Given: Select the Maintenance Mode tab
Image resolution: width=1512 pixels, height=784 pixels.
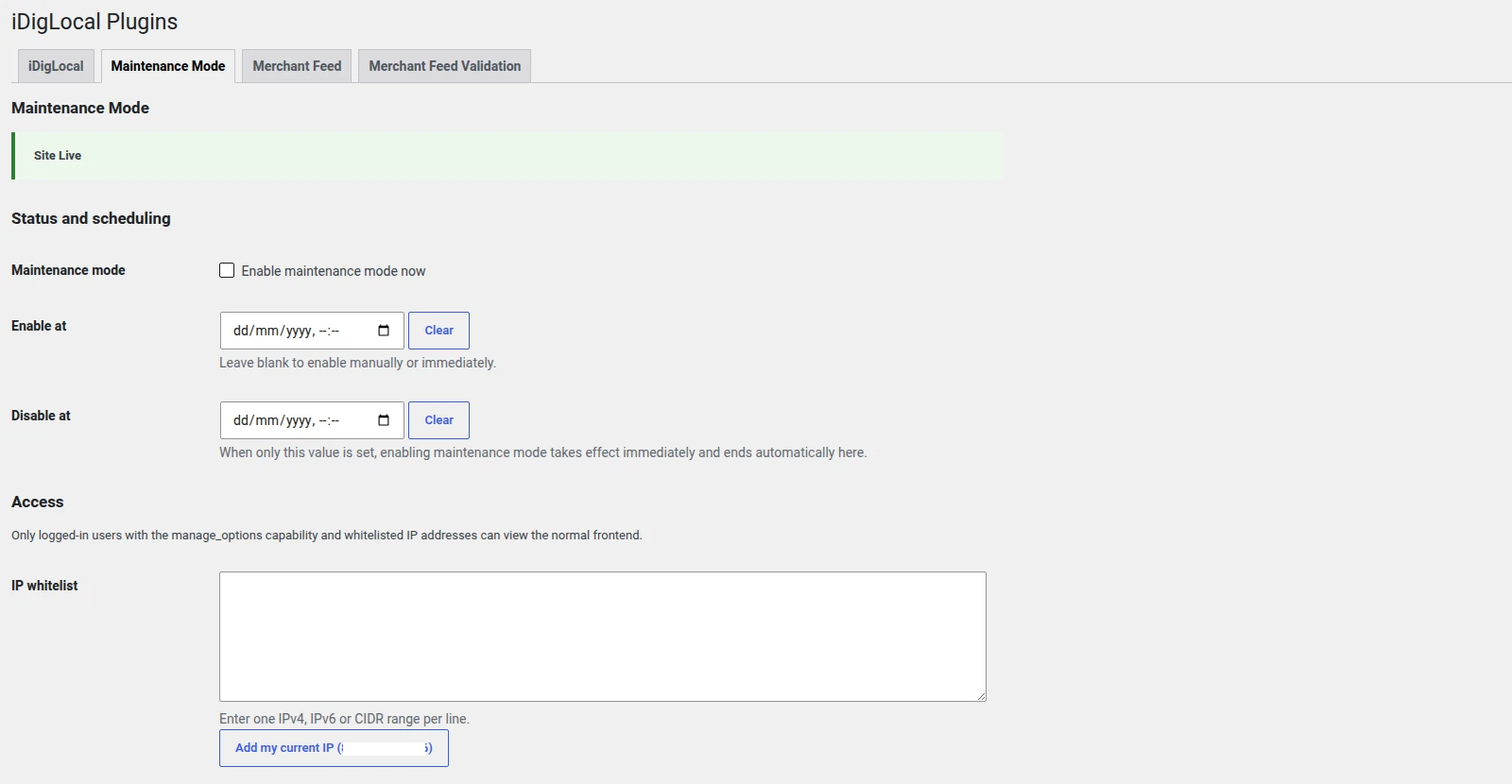Looking at the screenshot, I should pyautogui.click(x=168, y=66).
